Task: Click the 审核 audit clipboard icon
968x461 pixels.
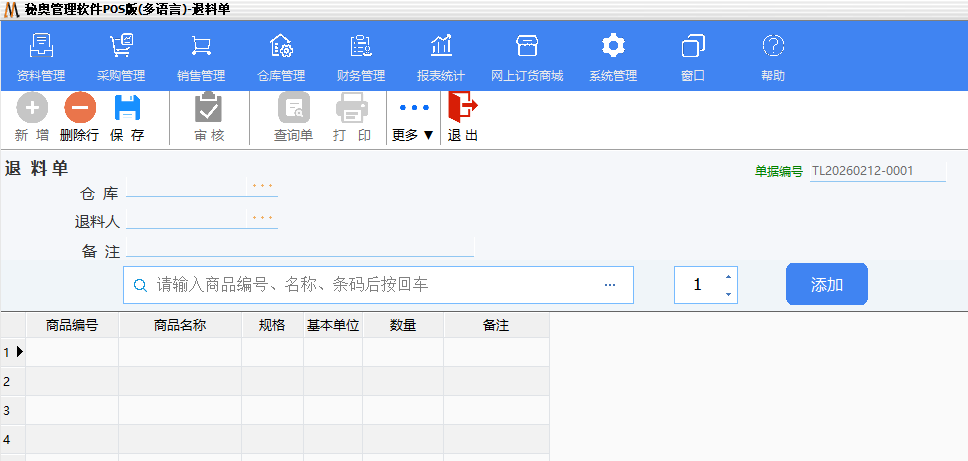Action: pyautogui.click(x=208, y=108)
